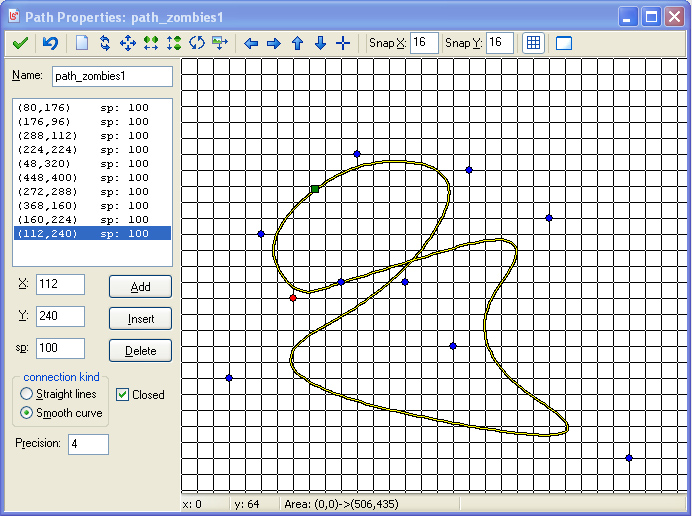The height and width of the screenshot is (516, 692).
Task: Select the Smooth curve radio button
Action: pyautogui.click(x=27, y=413)
